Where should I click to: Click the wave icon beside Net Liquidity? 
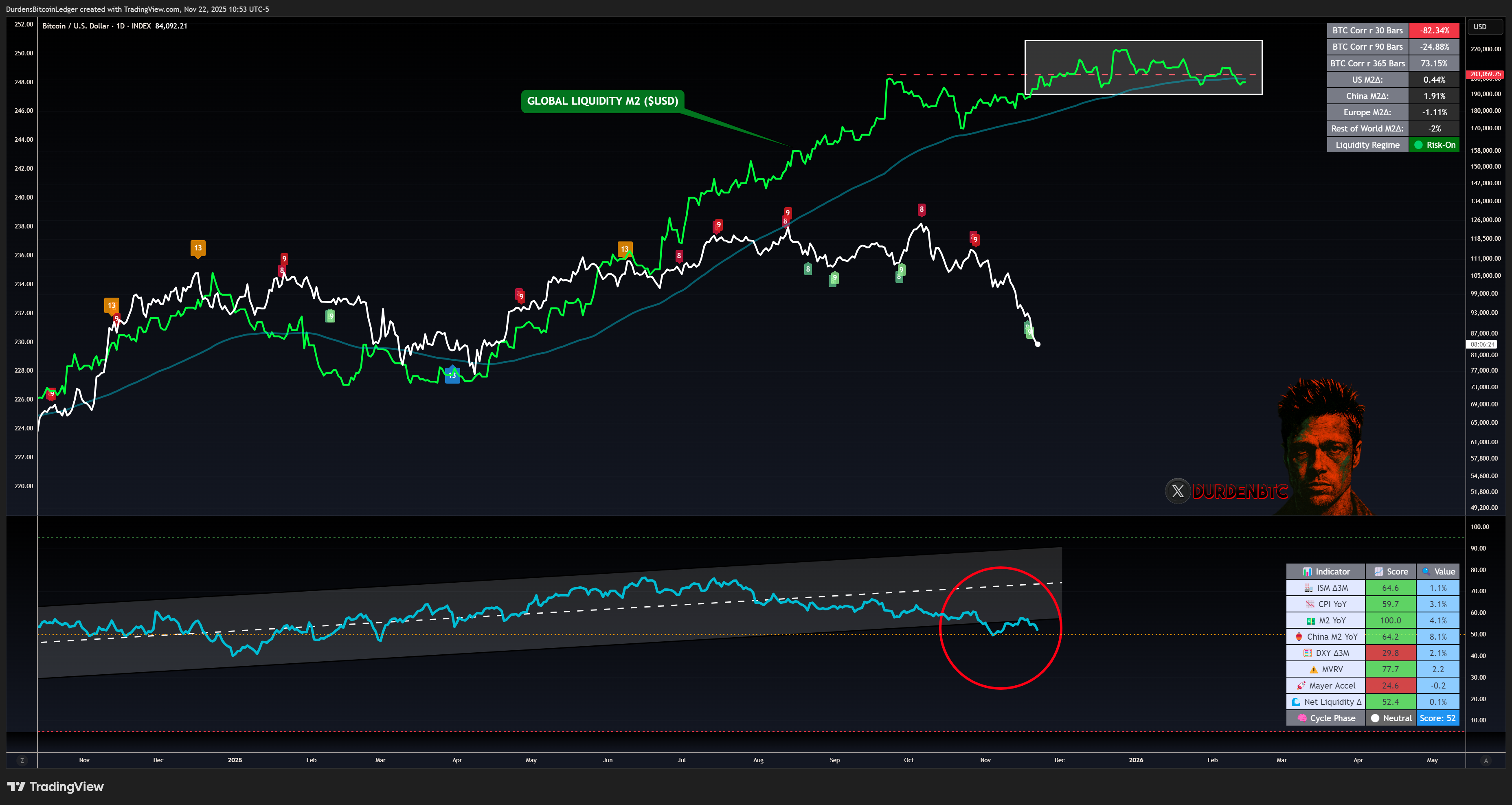(1296, 702)
